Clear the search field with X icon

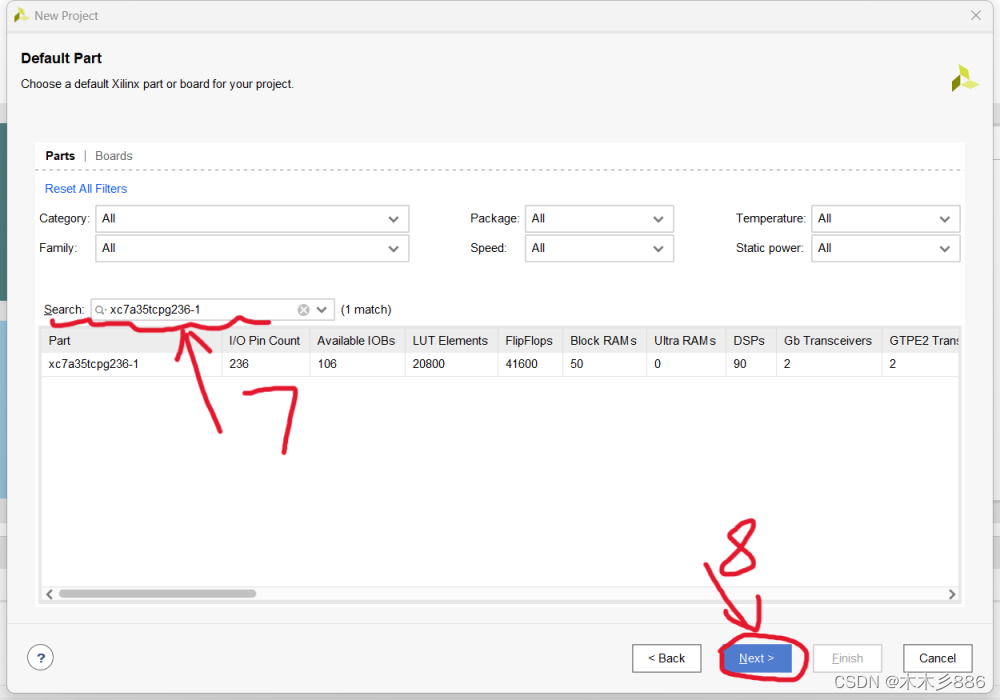(304, 310)
